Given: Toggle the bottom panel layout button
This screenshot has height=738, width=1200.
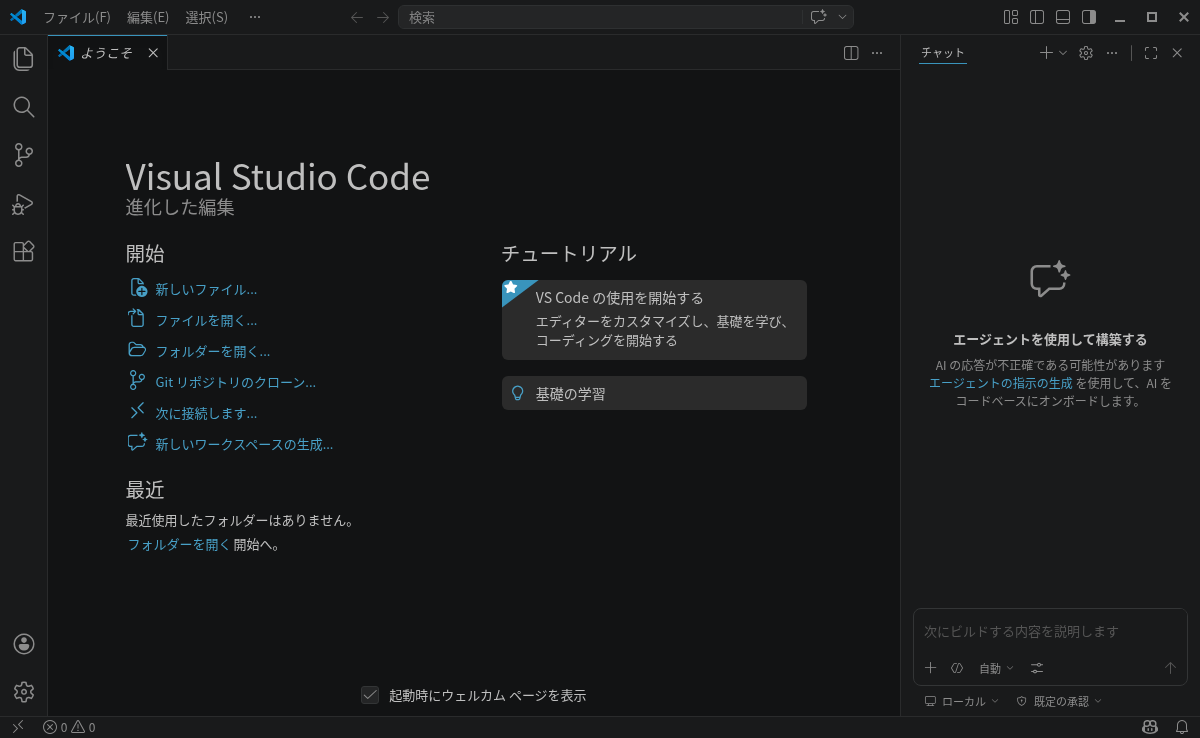Looking at the screenshot, I should [x=1063, y=17].
